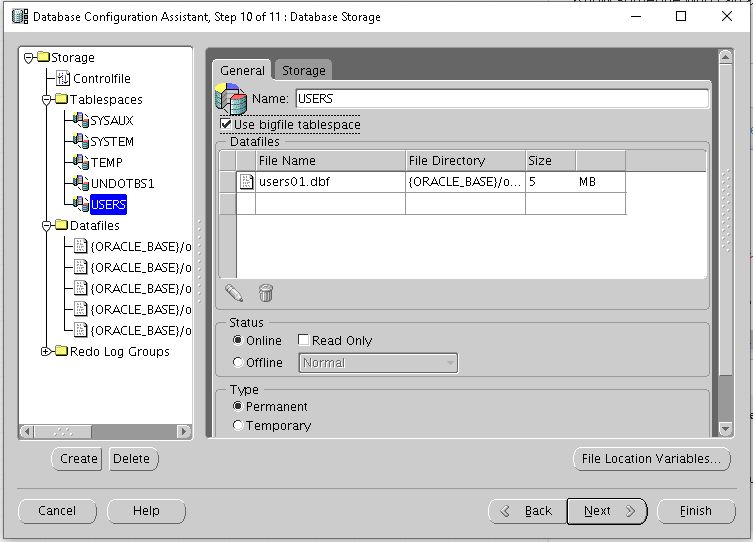Image resolution: width=753 pixels, height=542 pixels.
Task: Click the MB unit cell
Action: coord(600,181)
